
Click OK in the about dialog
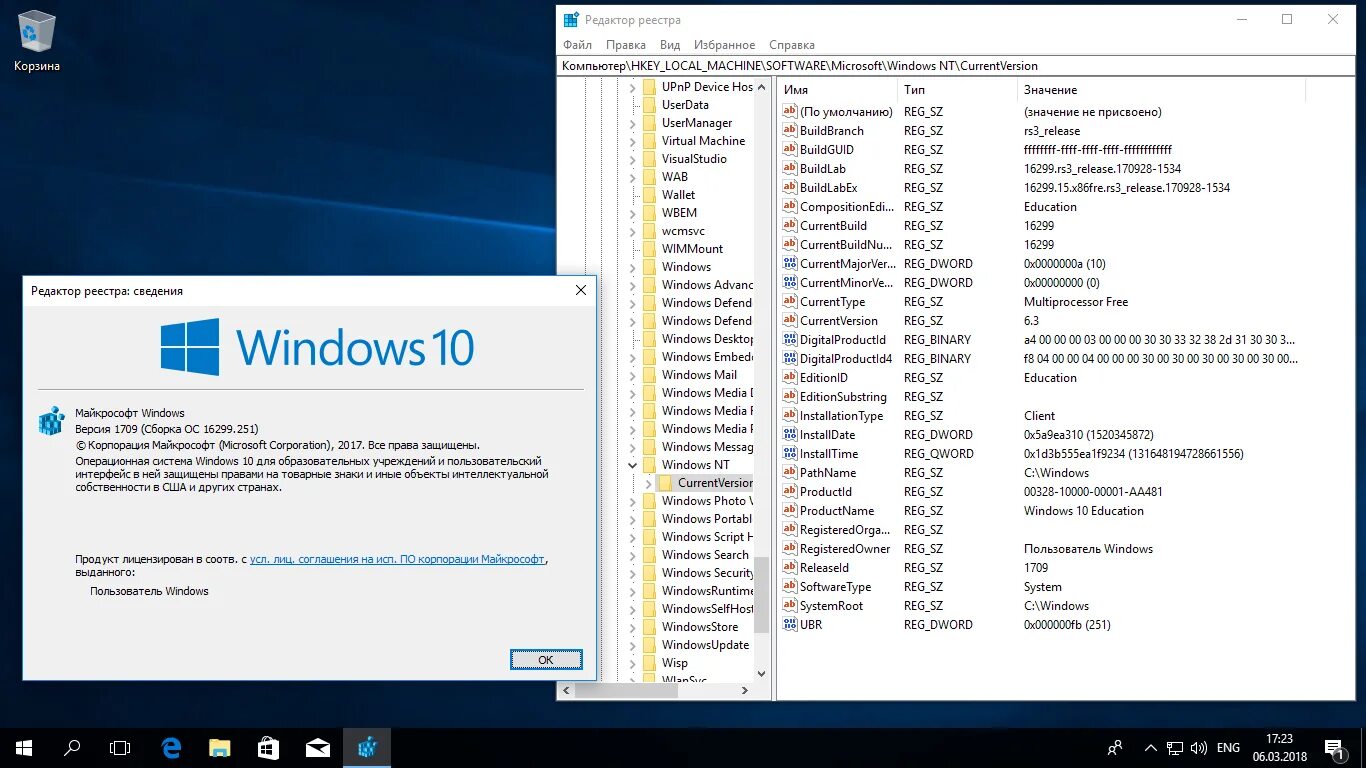point(546,660)
